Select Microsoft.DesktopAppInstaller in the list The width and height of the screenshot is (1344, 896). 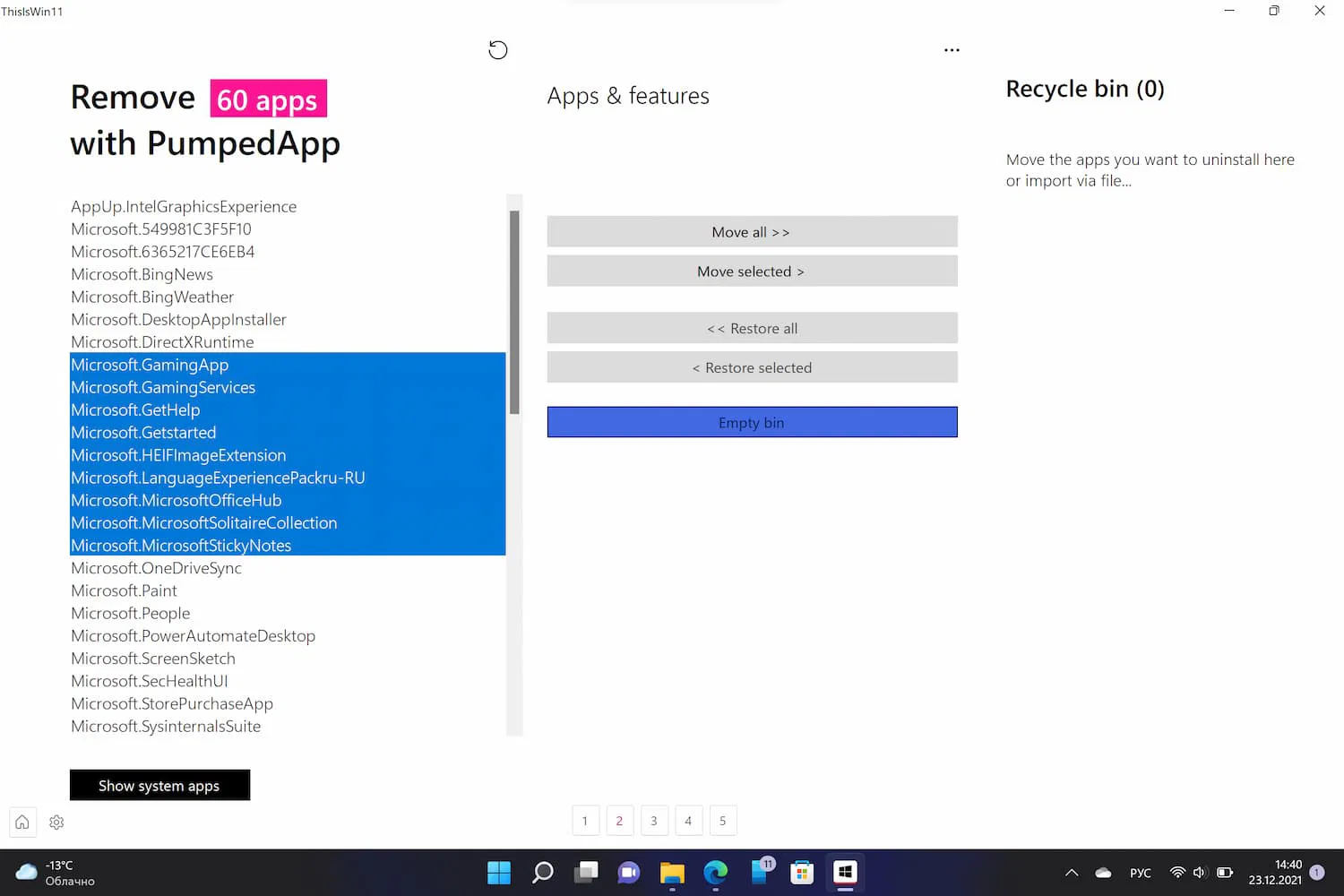[288, 320]
